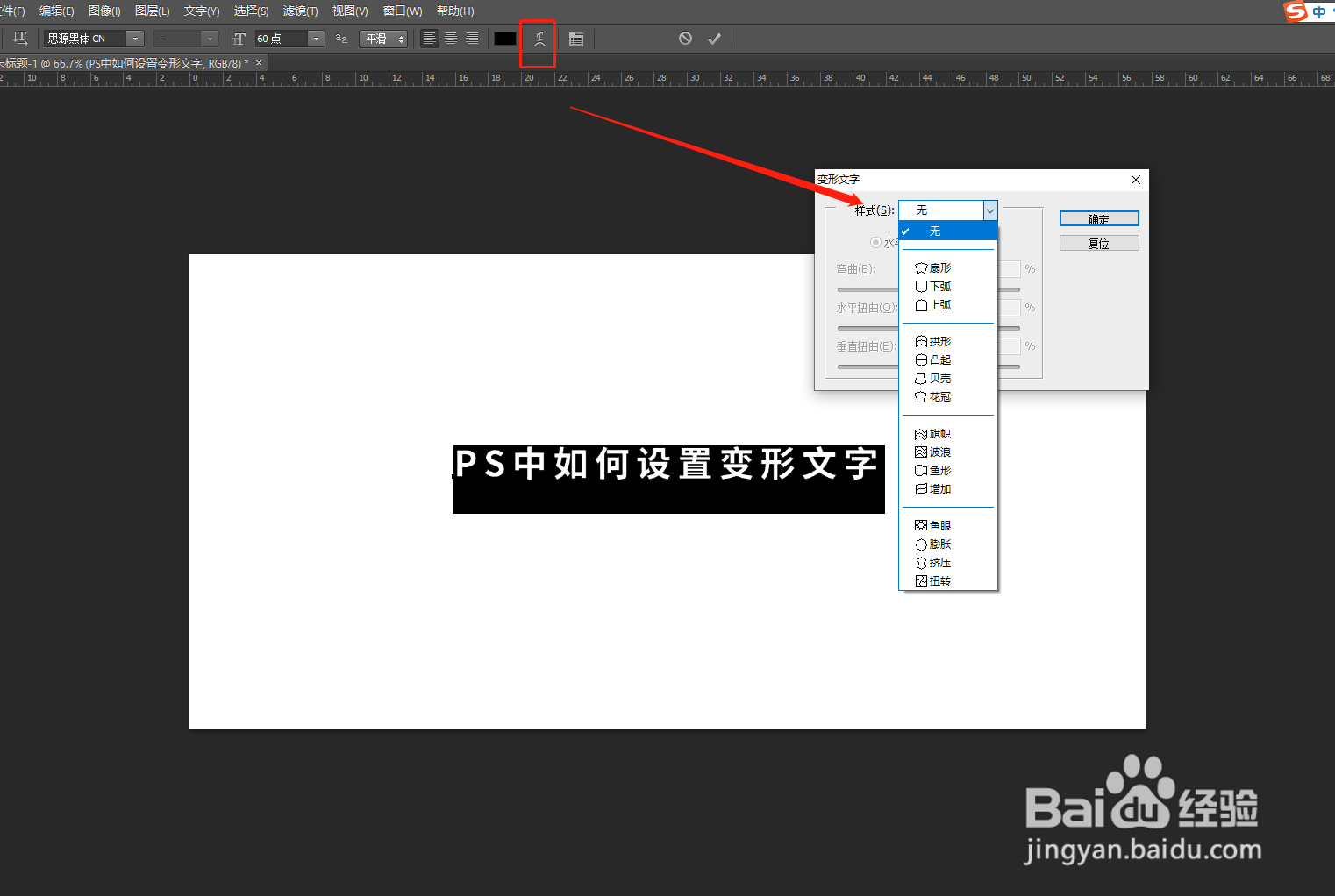Open the 编辑(E) menu
1335x896 pixels.
tap(57, 11)
